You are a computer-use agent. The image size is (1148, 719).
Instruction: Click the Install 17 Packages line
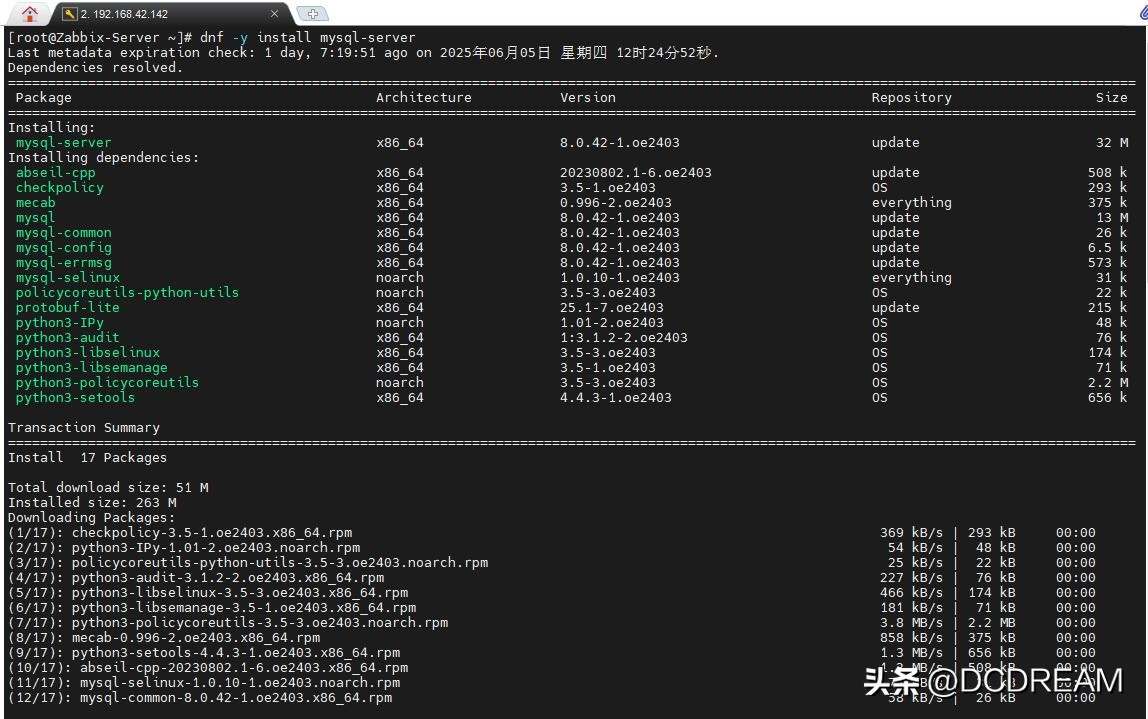(88, 457)
